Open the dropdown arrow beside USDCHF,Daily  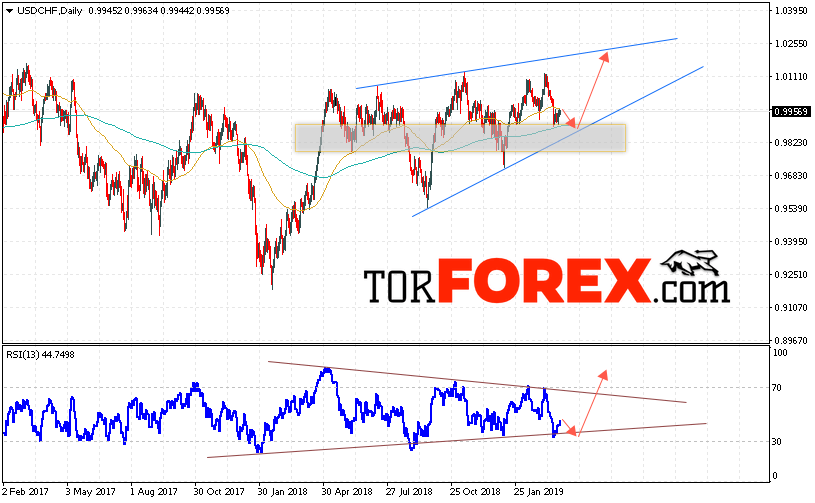coord(9,11)
